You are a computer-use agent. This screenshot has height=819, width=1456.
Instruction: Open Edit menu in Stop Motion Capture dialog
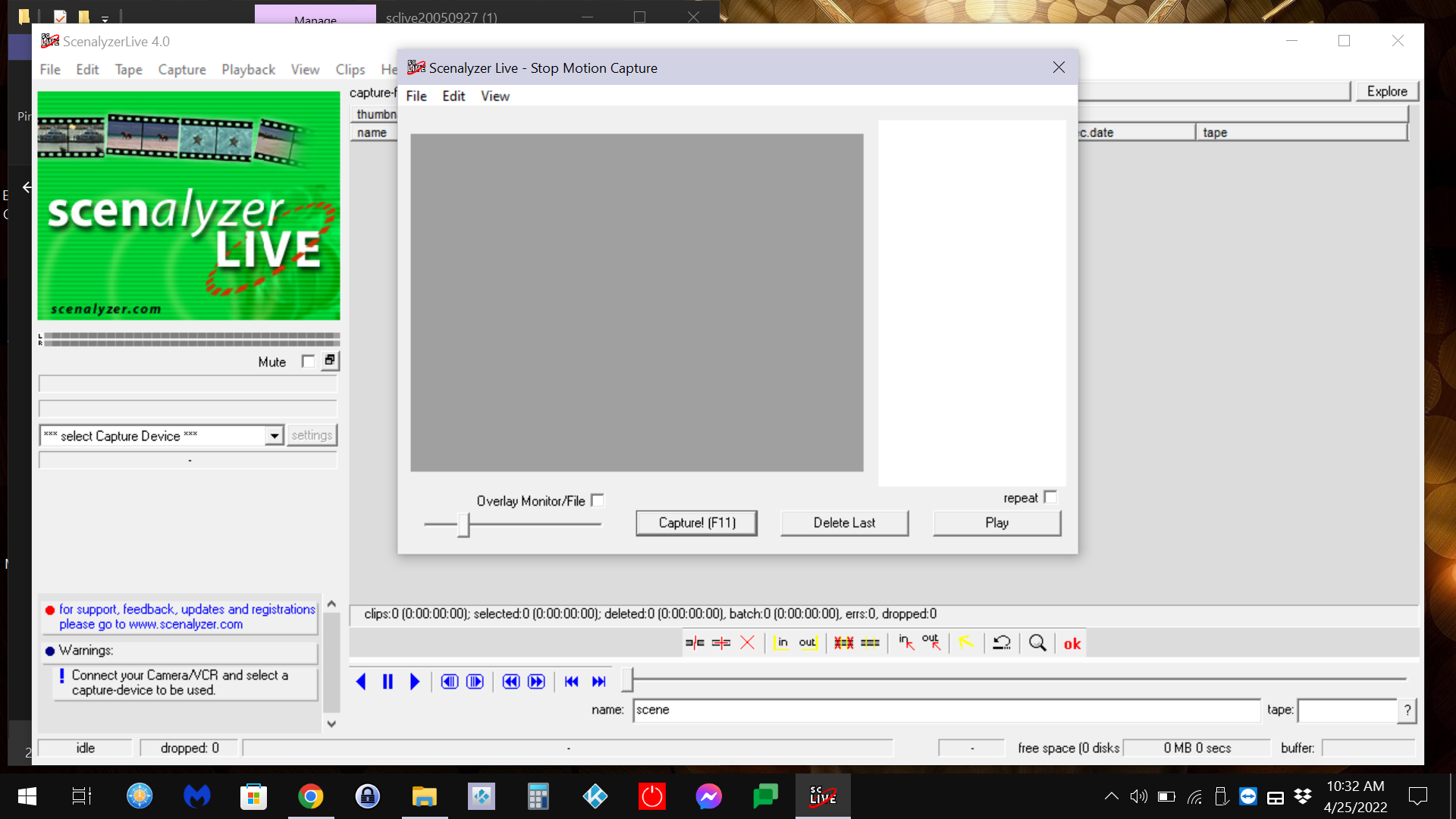[x=453, y=96]
